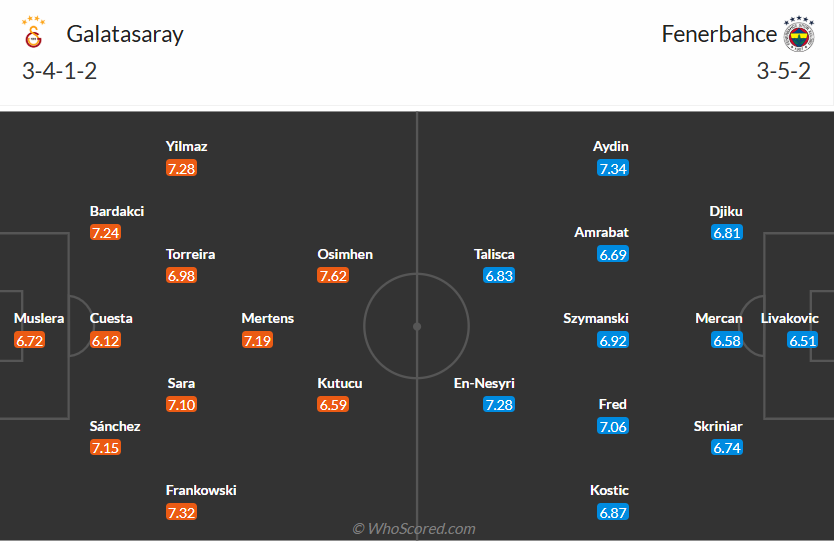Screen dimensions: 834x541
Task: Open Talisca's player profile
Action: tap(494, 255)
